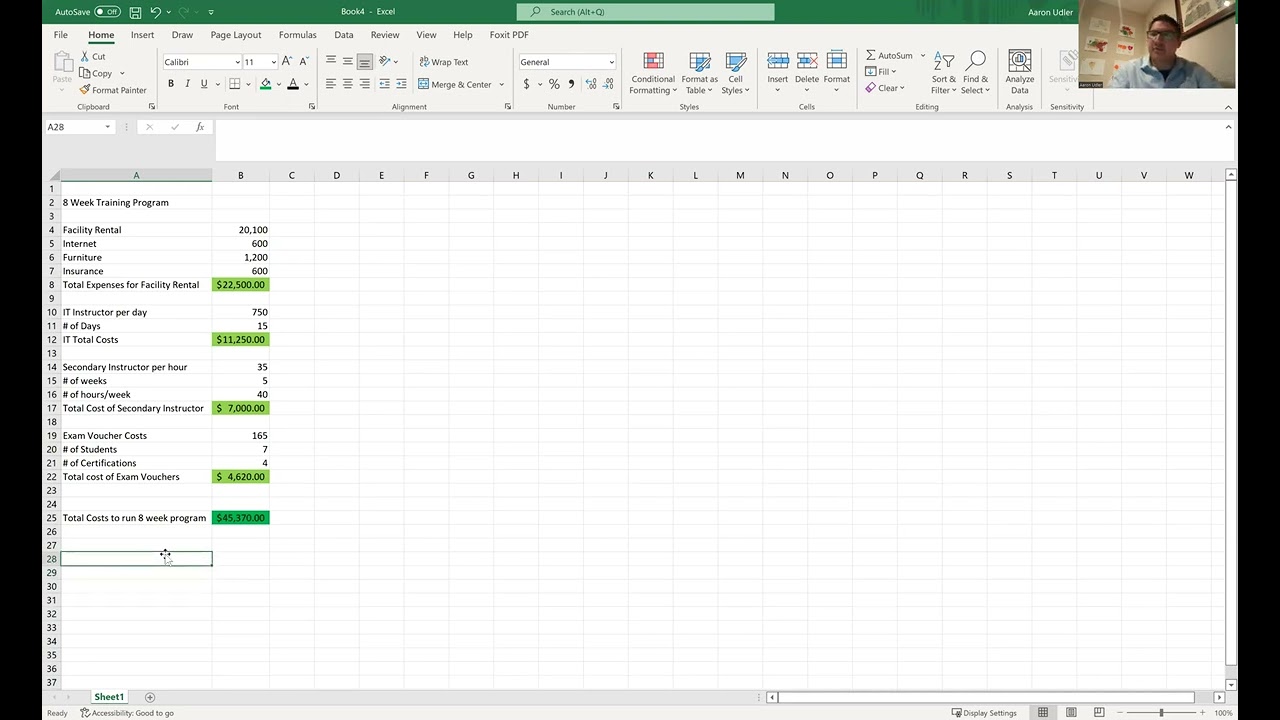Screen dimensions: 1280x720
Task: Click the AutoSum sigma button
Action: click(x=889, y=56)
